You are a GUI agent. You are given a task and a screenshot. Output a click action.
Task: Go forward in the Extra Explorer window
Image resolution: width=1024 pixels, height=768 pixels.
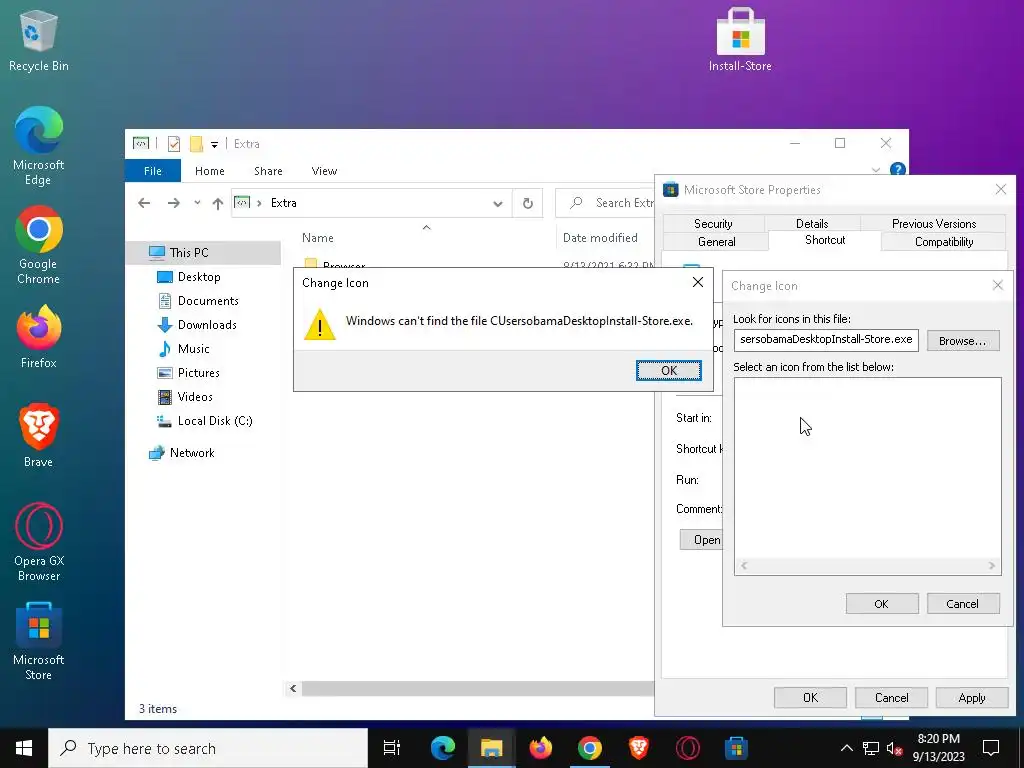173,203
